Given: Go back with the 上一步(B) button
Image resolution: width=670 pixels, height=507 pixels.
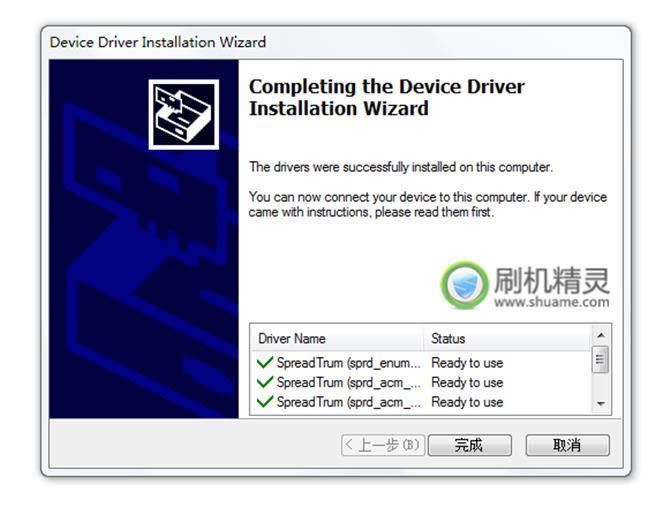Looking at the screenshot, I should coord(383,445).
